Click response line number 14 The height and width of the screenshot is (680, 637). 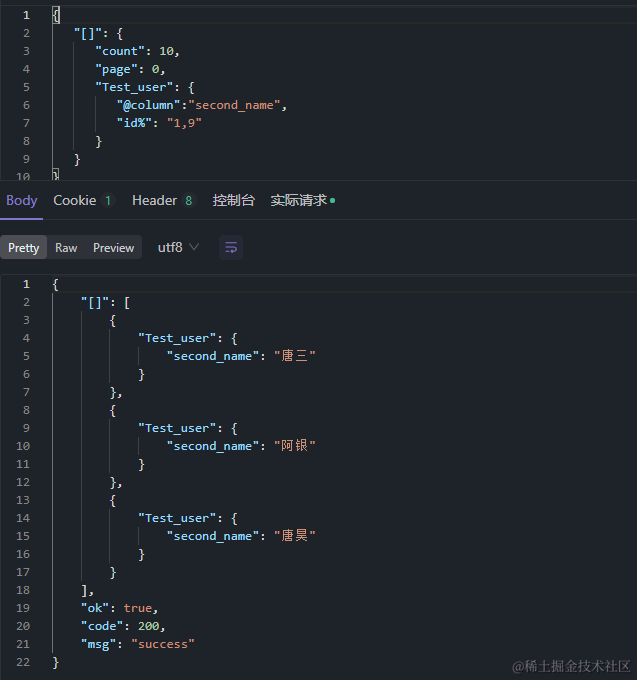23,518
